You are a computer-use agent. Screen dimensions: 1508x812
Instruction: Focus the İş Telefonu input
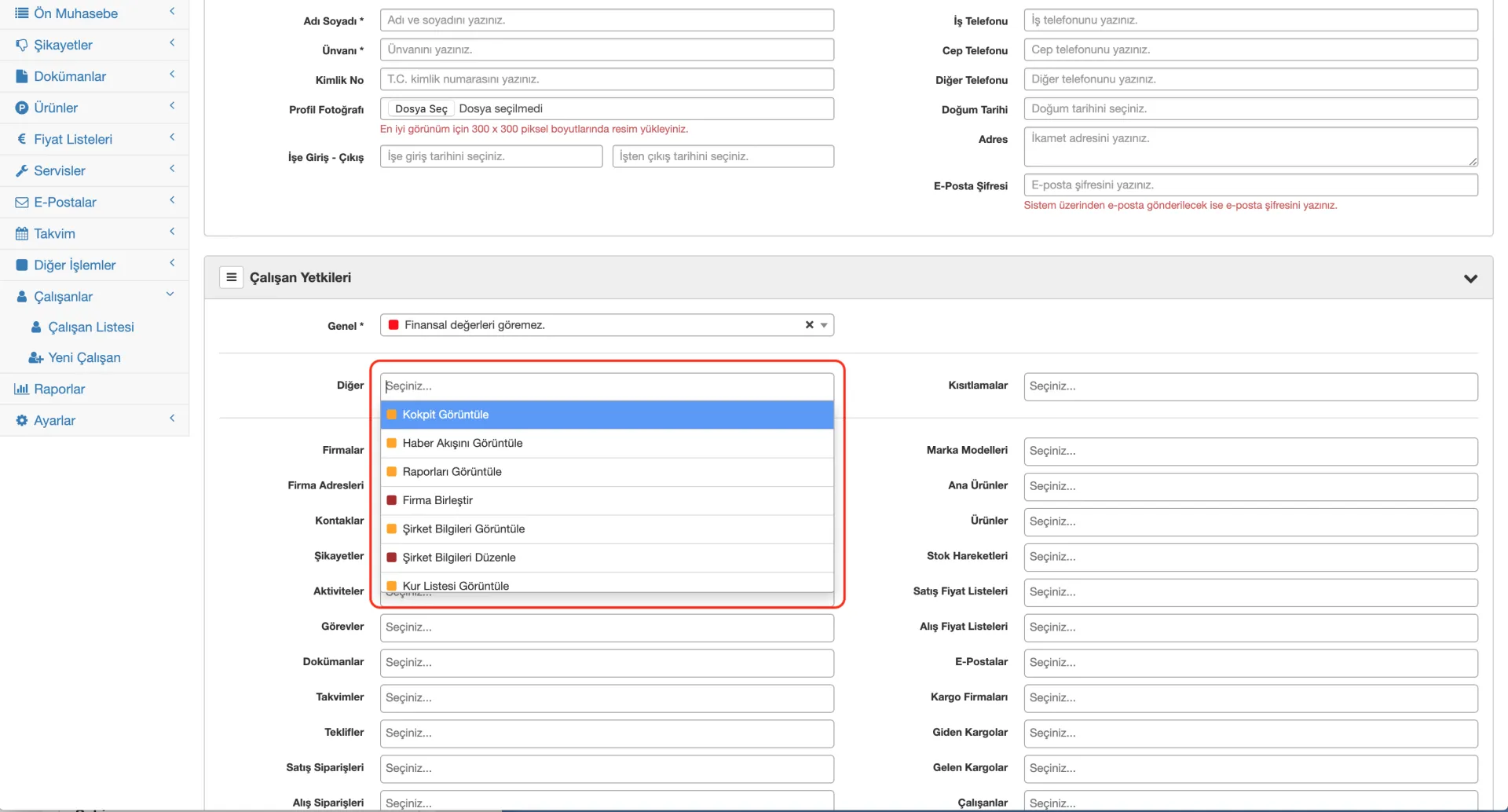coord(1250,20)
